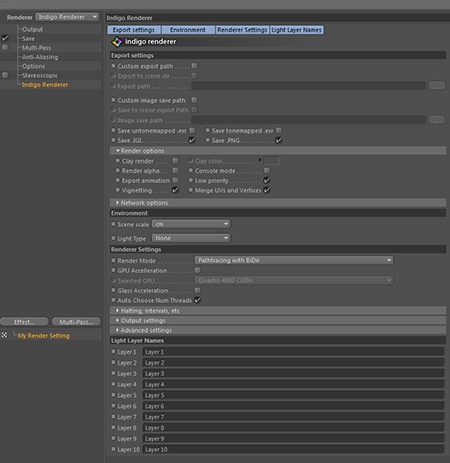The image size is (450, 463).
Task: Disable the Vignetting checkbox
Action: [175, 190]
